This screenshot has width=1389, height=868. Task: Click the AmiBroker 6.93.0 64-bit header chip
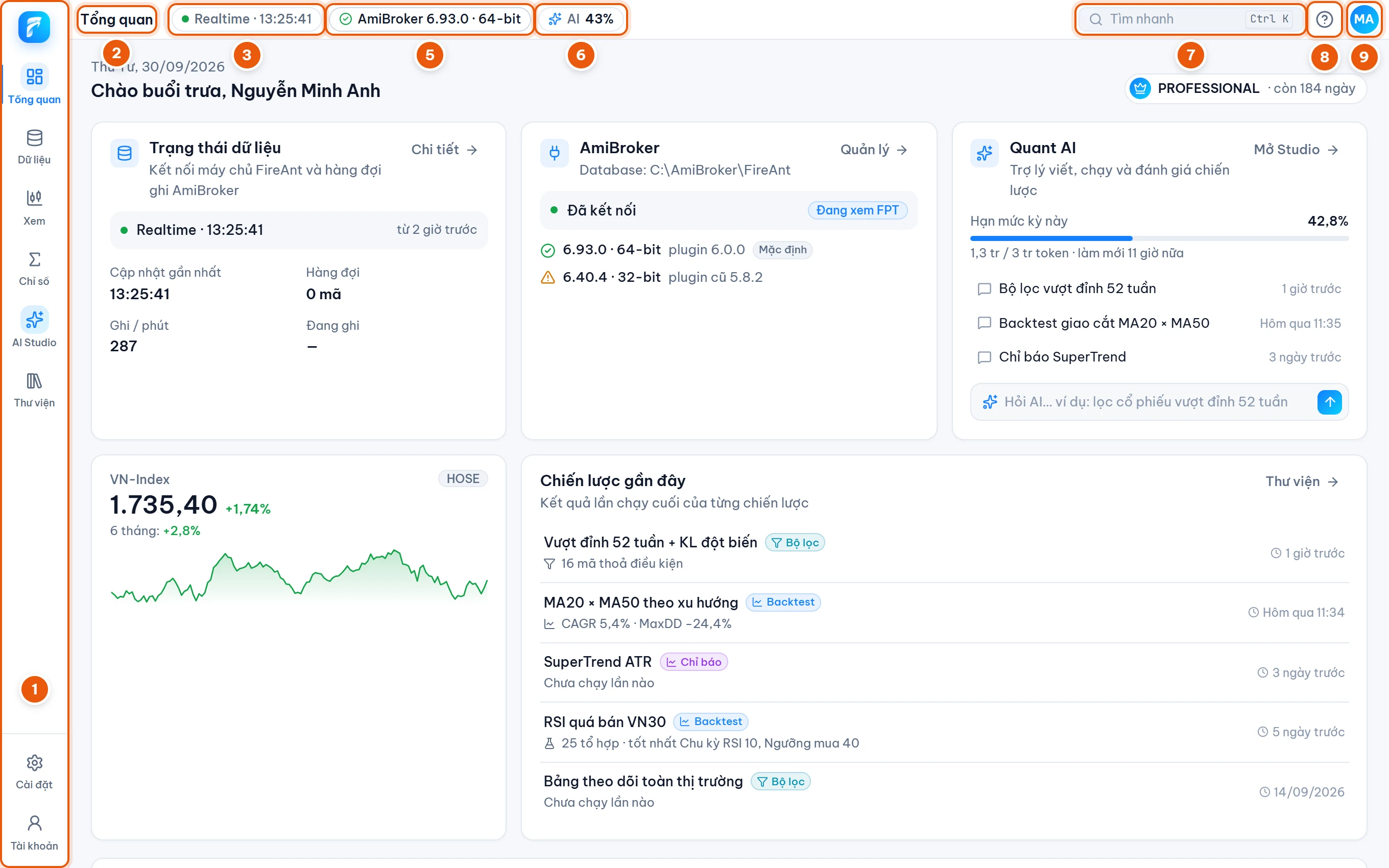(430, 19)
